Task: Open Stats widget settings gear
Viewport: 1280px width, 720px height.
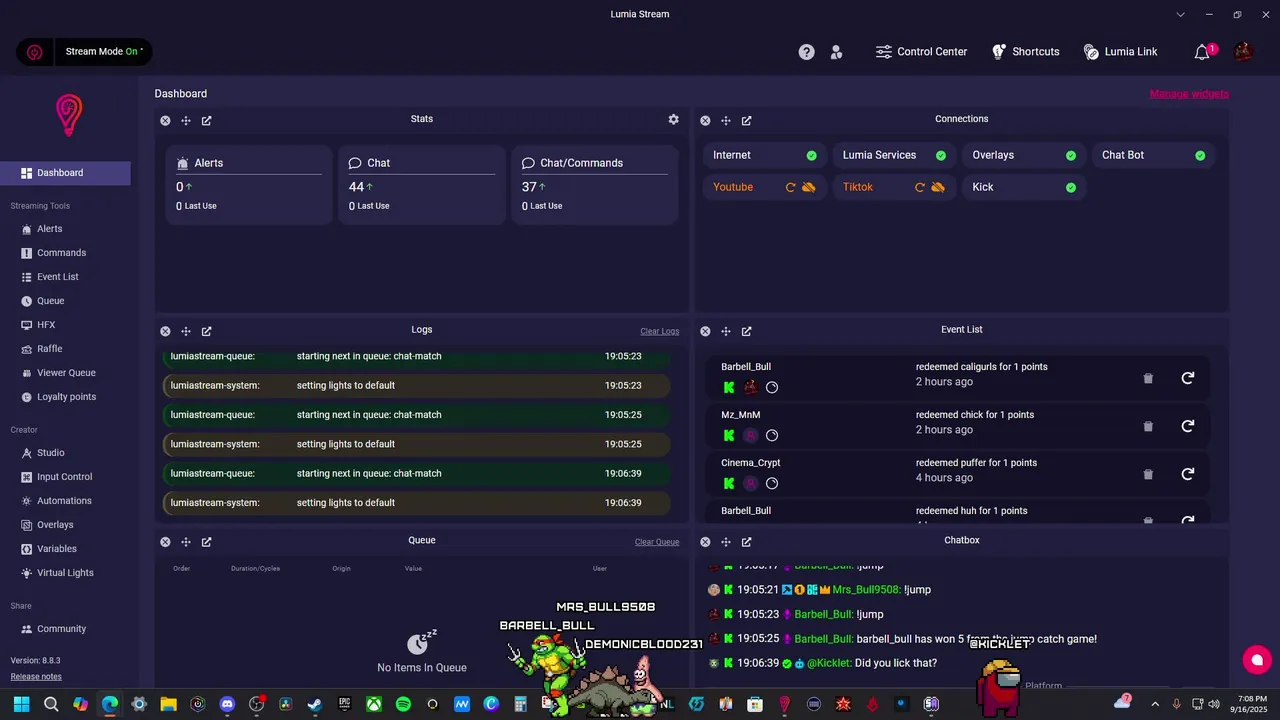Action: (x=674, y=119)
